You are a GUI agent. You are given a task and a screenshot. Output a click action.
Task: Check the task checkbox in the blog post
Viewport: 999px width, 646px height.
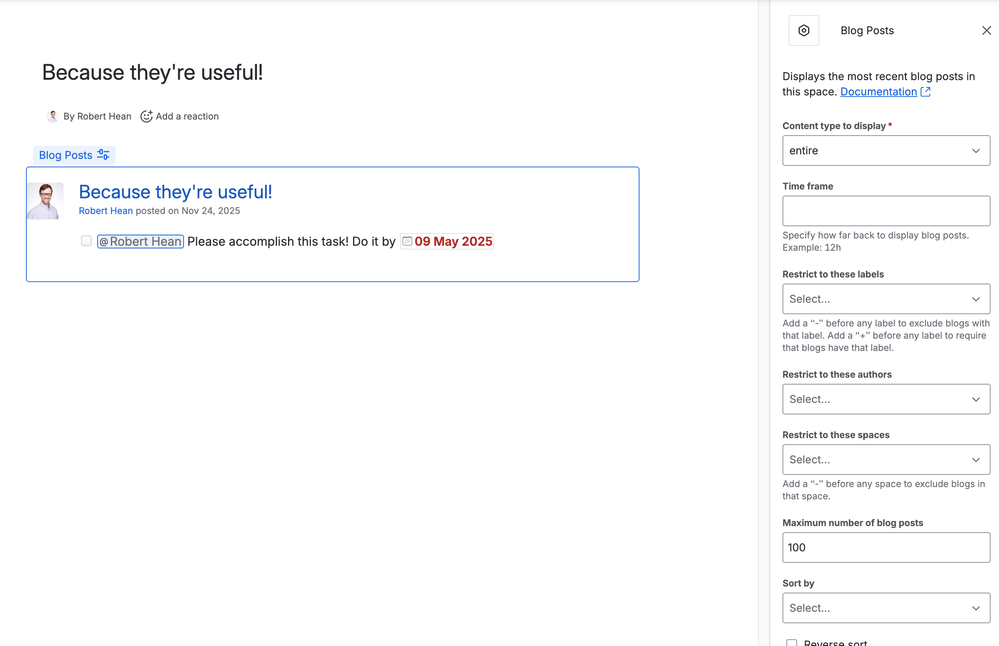(86, 241)
